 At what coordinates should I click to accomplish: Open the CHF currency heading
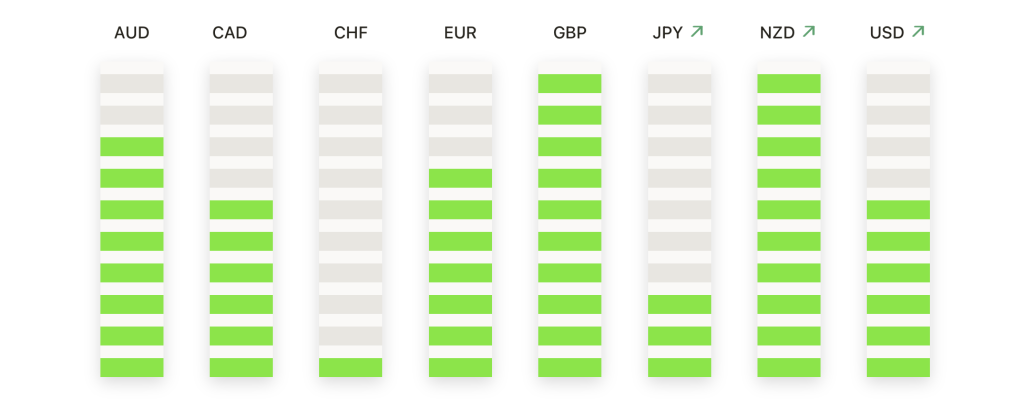(351, 33)
